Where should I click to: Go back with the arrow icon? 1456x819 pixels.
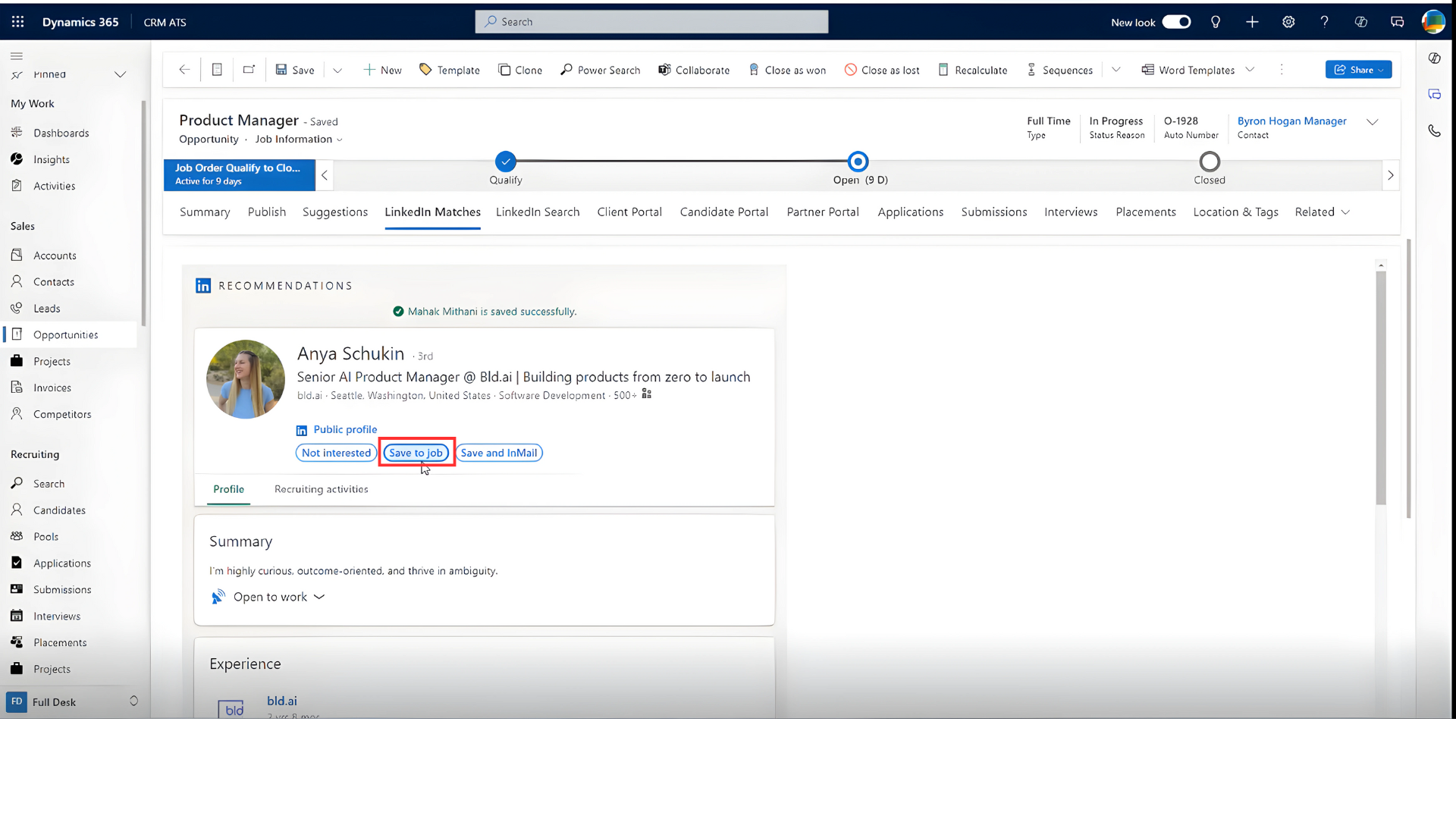(x=184, y=70)
